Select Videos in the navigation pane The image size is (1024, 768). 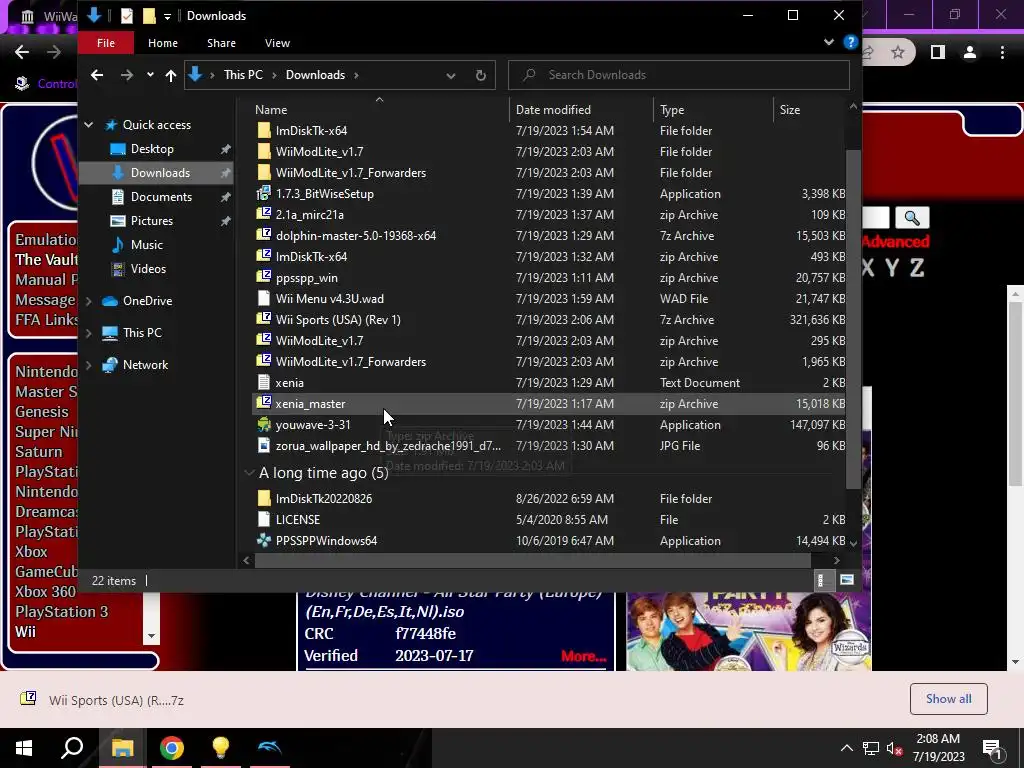coord(148,269)
